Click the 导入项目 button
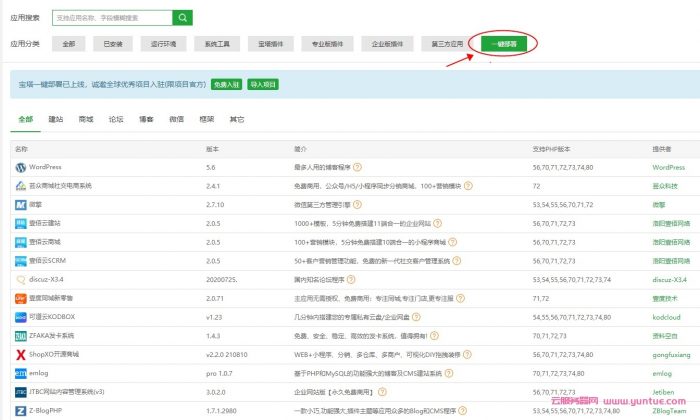This screenshot has width=700, height=420. coord(262,86)
